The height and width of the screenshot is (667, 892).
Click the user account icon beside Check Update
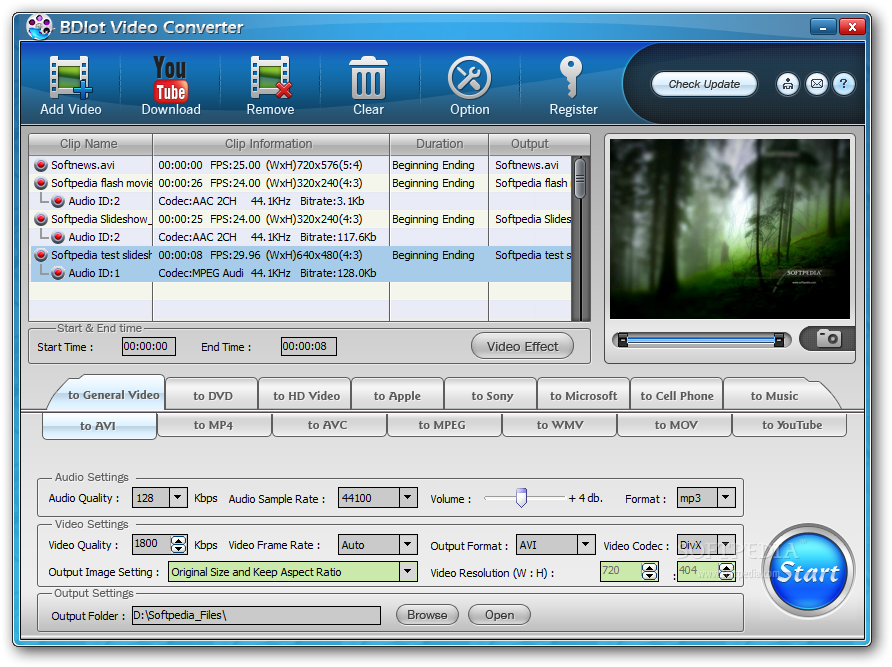pos(788,84)
